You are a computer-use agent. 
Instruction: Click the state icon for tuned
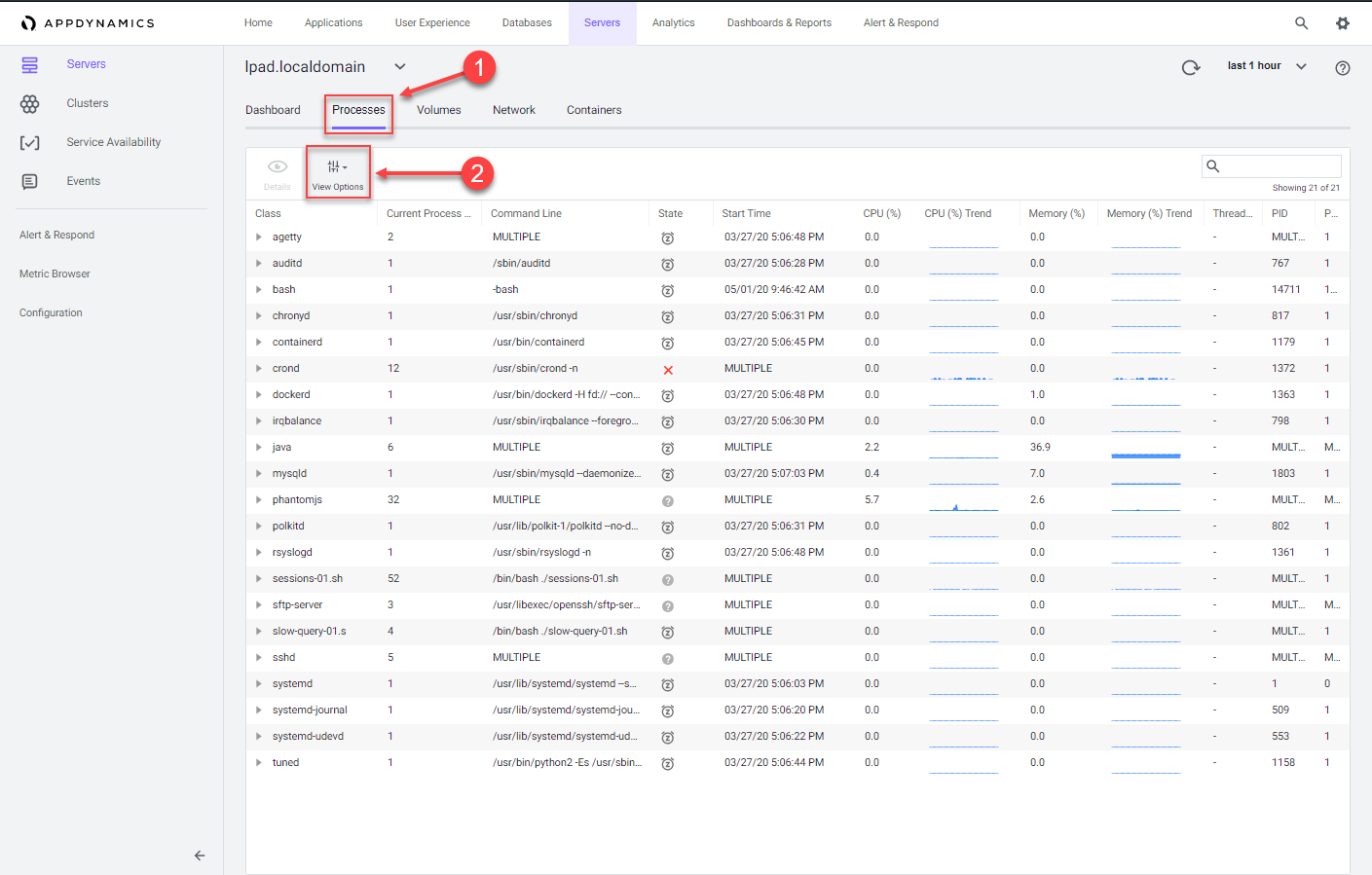pos(668,764)
